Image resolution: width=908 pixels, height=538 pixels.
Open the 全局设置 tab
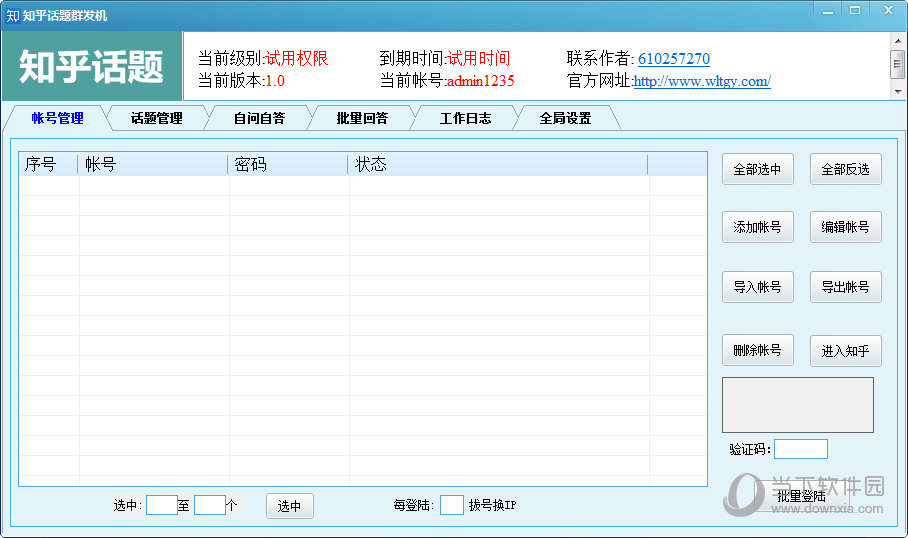(x=566, y=118)
